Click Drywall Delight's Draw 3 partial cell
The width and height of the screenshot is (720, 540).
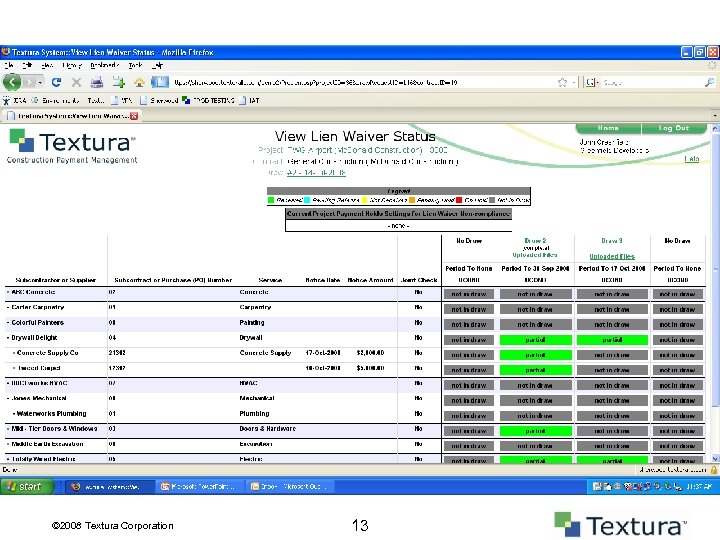pyautogui.click(x=612, y=340)
